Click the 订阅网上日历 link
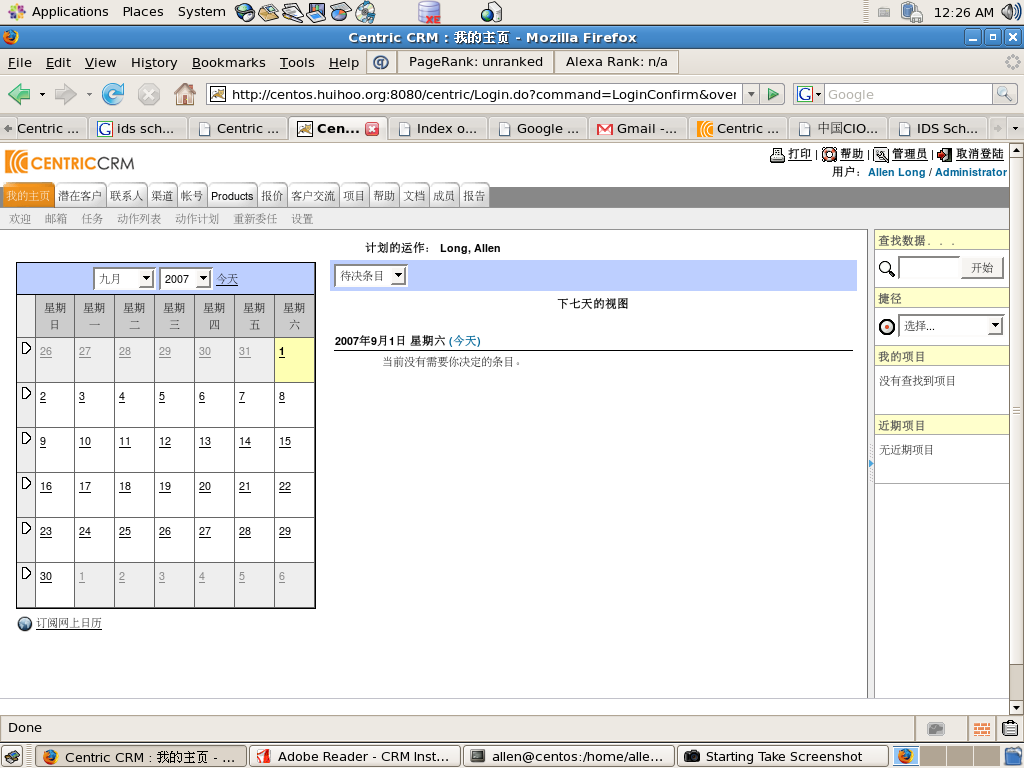The width and height of the screenshot is (1024, 768). [69, 623]
